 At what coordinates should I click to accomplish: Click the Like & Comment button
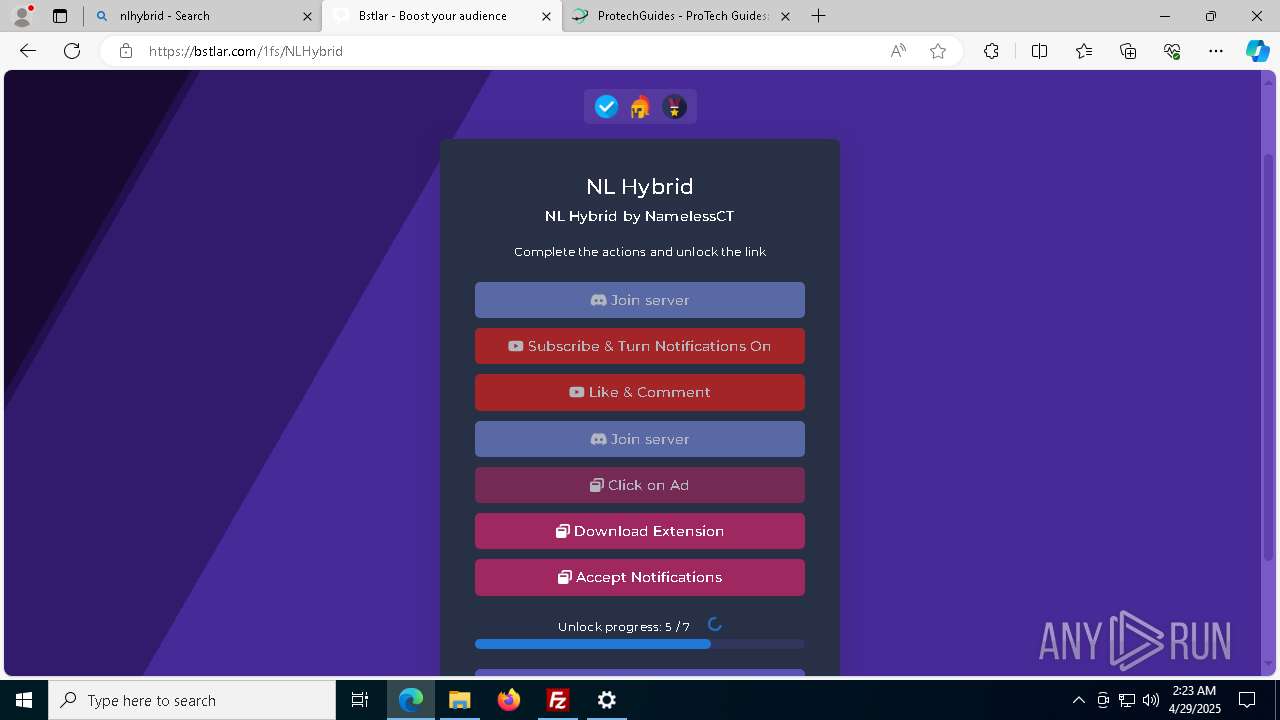(x=640, y=392)
